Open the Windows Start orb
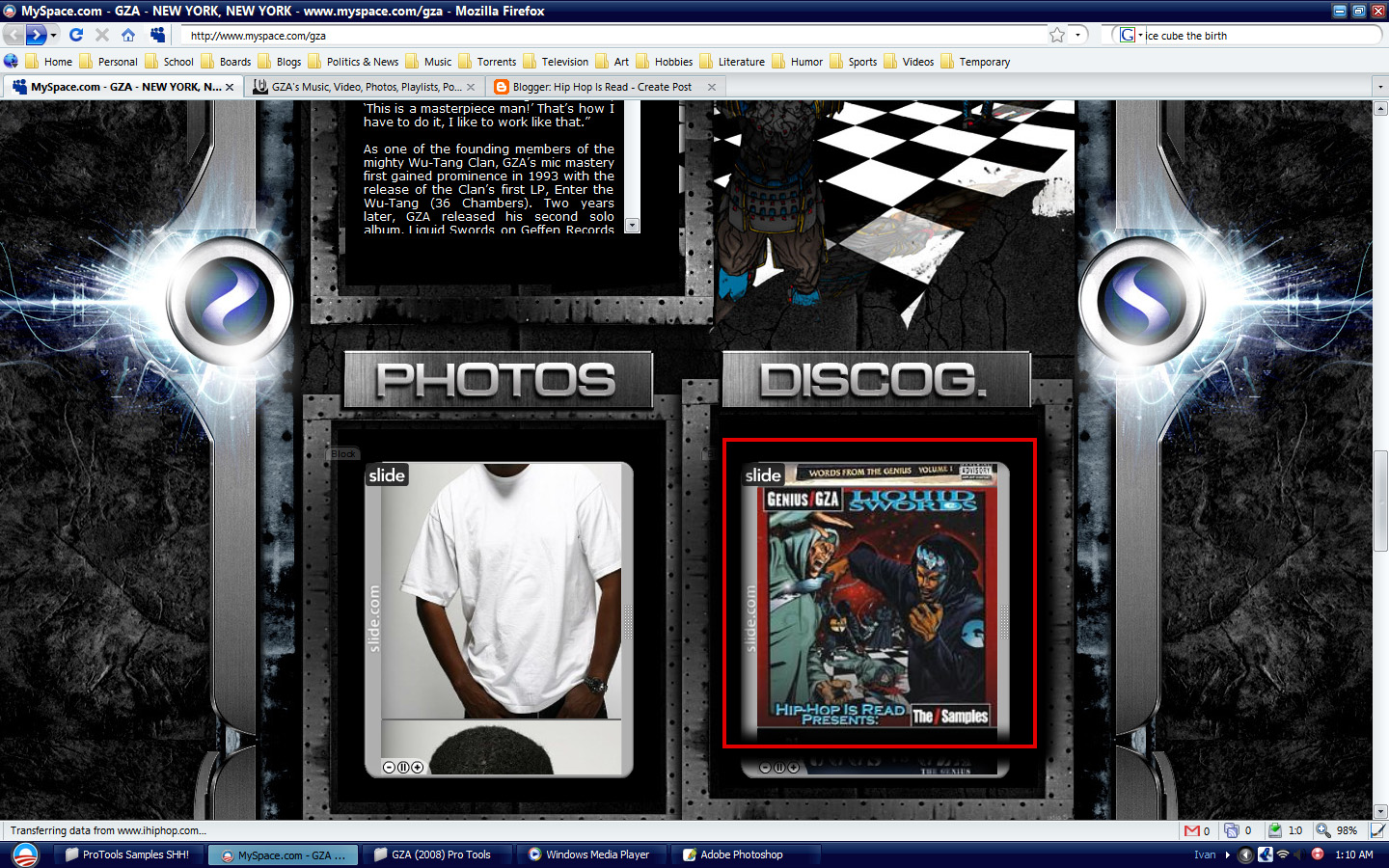 point(25,854)
